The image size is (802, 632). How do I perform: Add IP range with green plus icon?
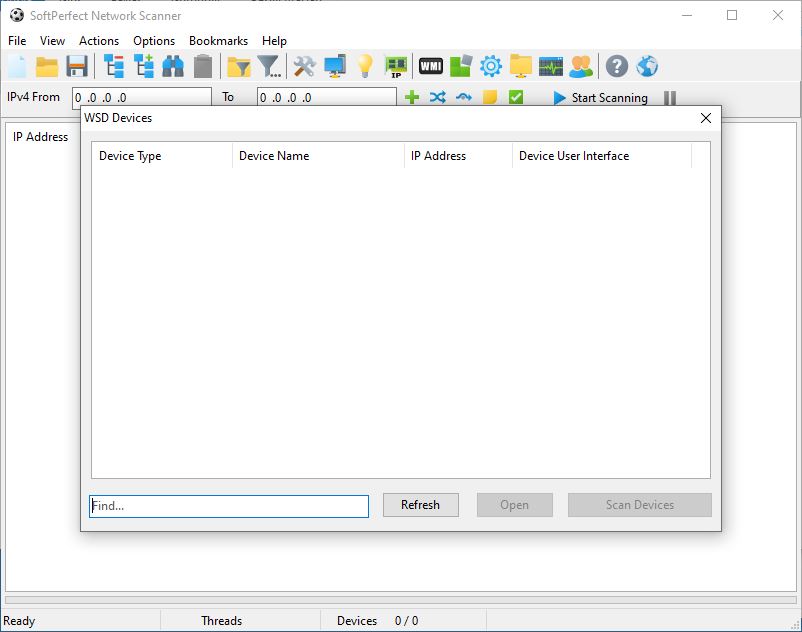[x=412, y=97]
